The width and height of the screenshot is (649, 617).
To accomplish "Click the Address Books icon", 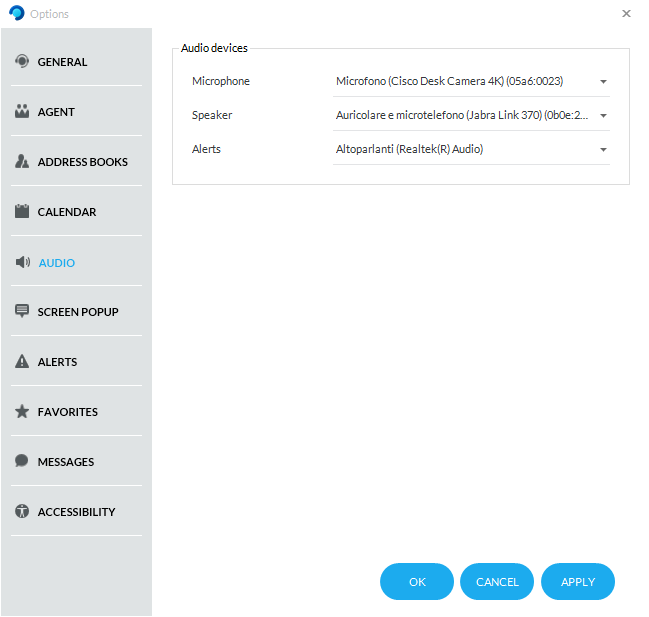I will [22, 162].
